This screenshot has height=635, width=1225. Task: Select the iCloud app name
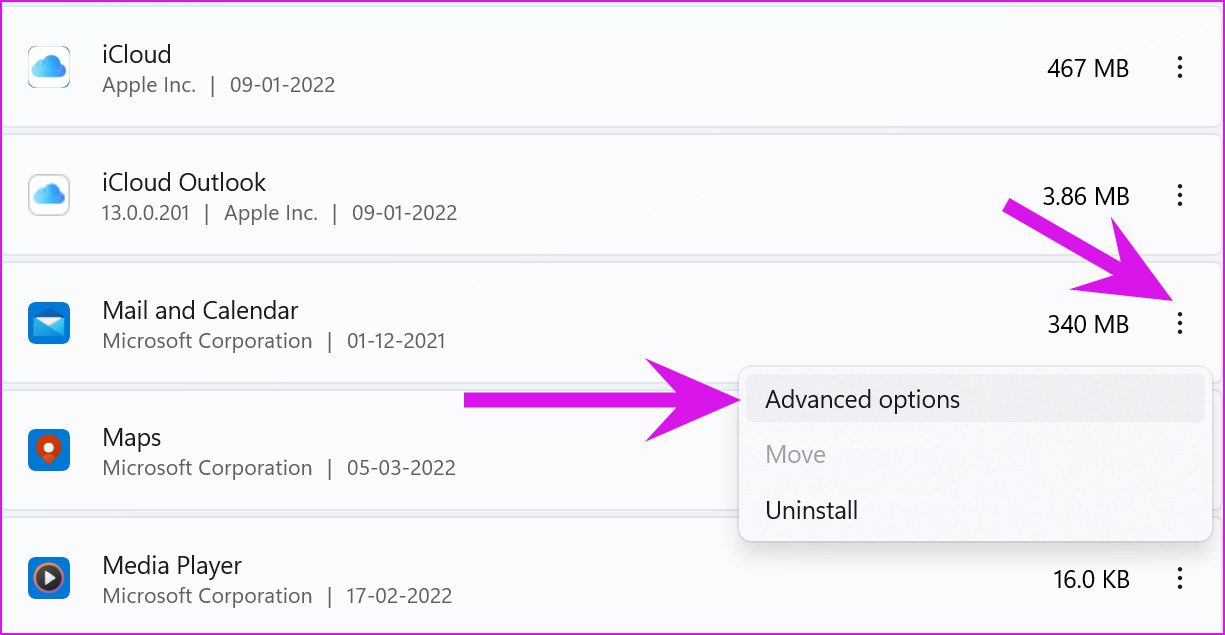137,54
